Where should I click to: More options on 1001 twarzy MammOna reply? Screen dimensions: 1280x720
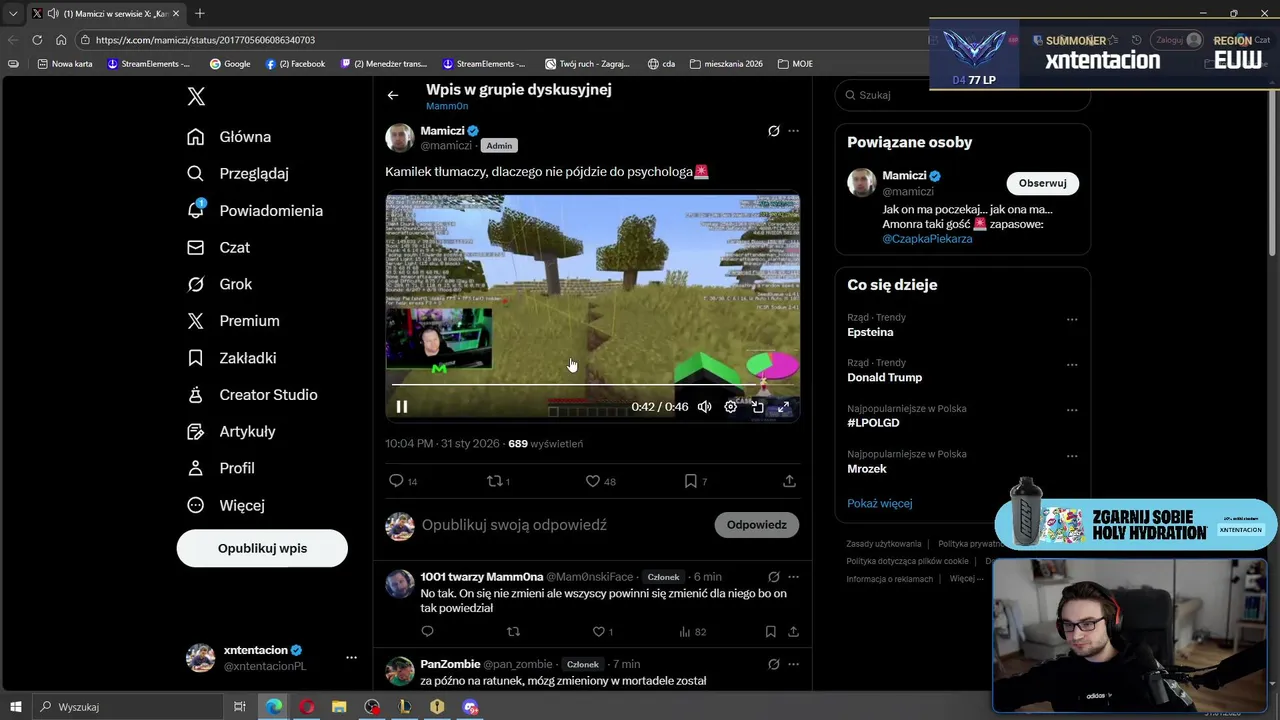pyautogui.click(x=793, y=577)
